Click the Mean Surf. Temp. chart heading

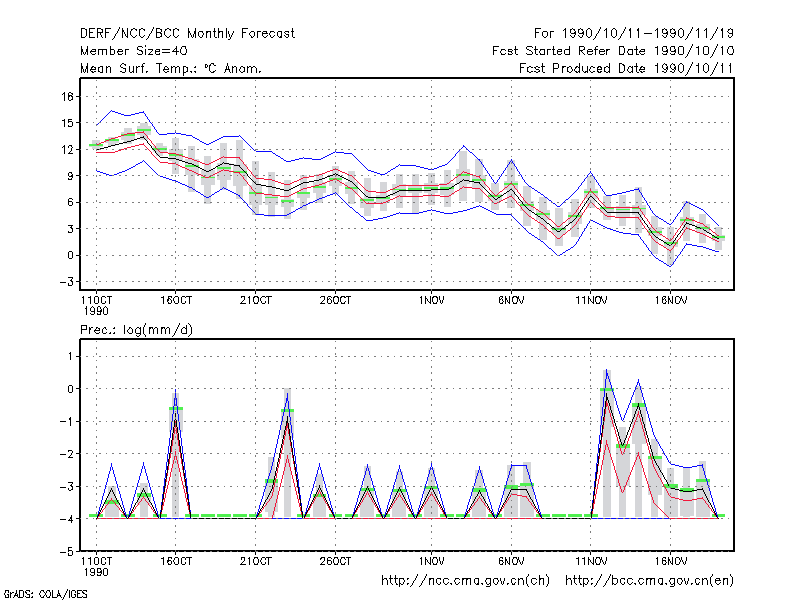point(171,68)
